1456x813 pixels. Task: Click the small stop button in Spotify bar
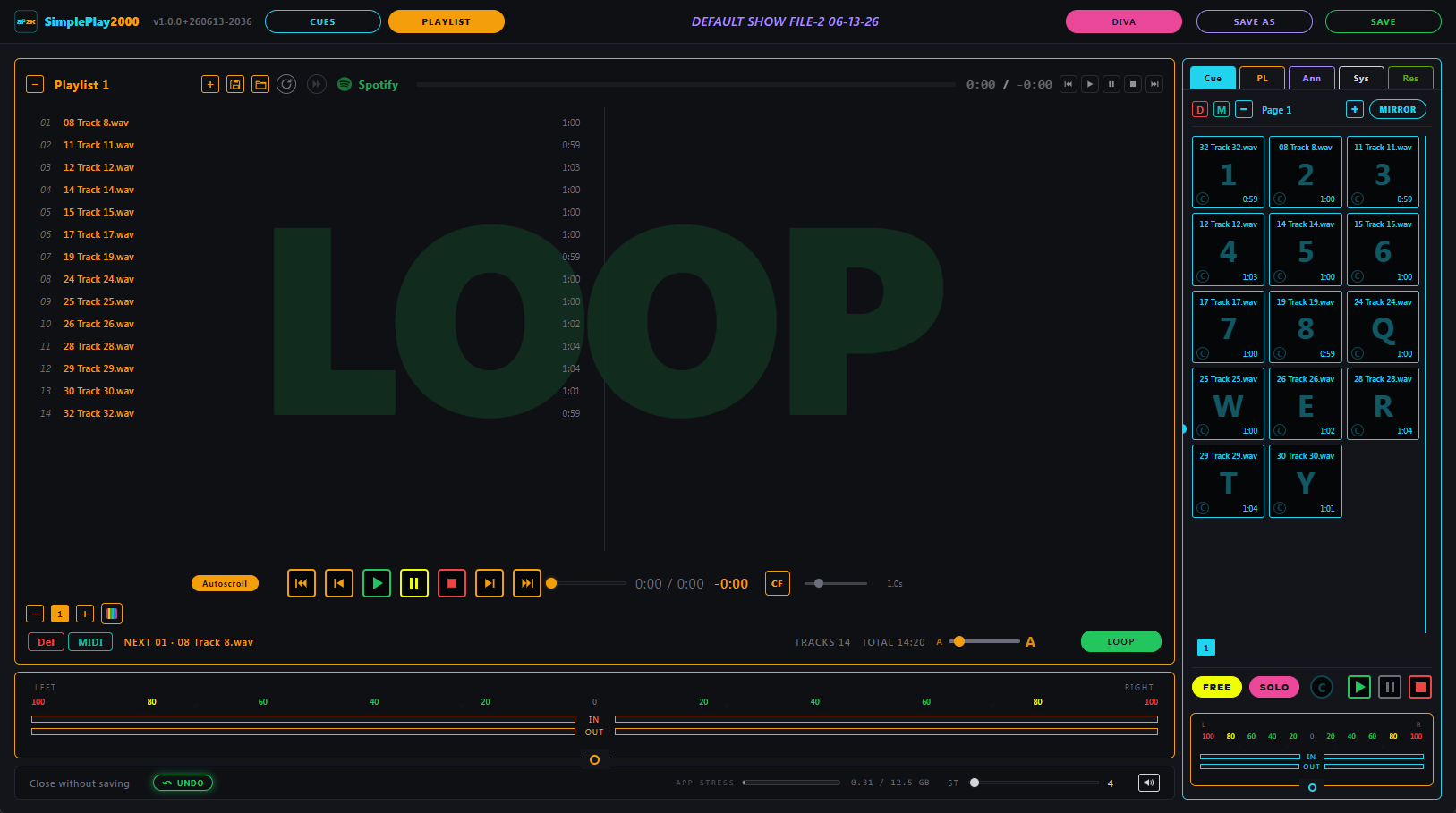pyautogui.click(x=1133, y=84)
